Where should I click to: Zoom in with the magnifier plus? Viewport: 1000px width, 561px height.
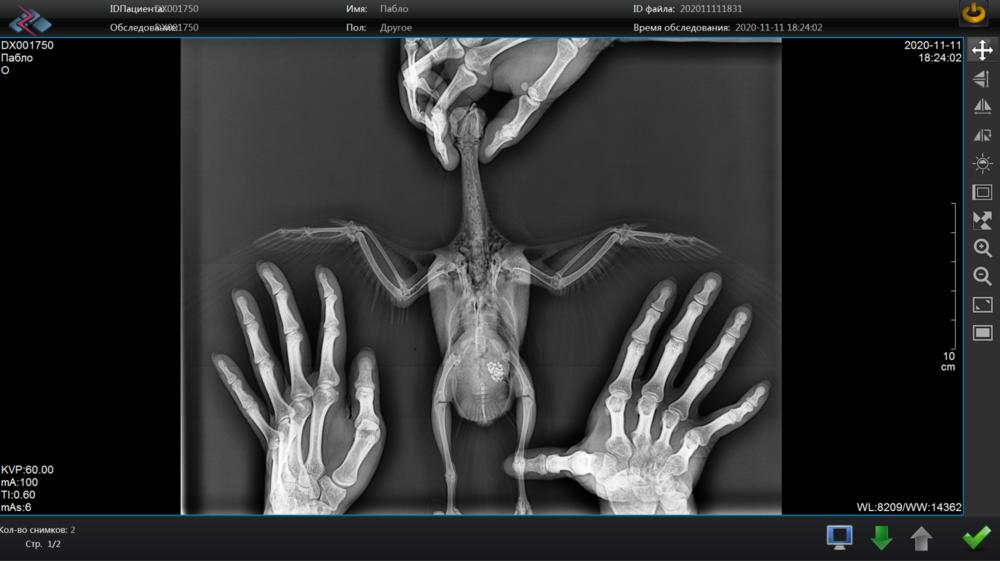click(x=982, y=248)
